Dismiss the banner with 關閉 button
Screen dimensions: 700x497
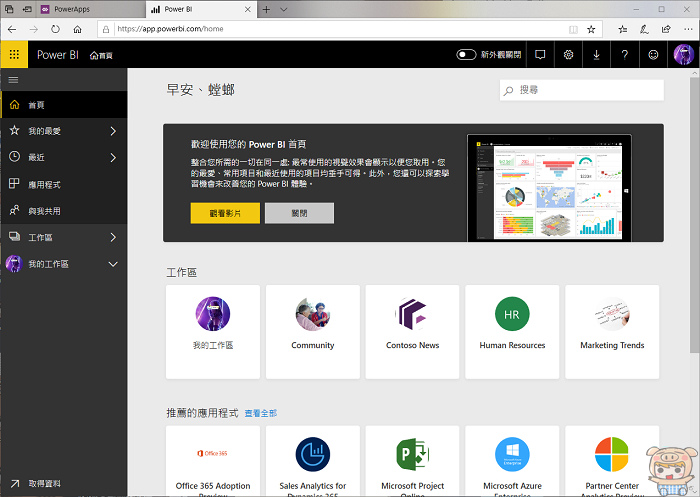[x=299, y=213]
